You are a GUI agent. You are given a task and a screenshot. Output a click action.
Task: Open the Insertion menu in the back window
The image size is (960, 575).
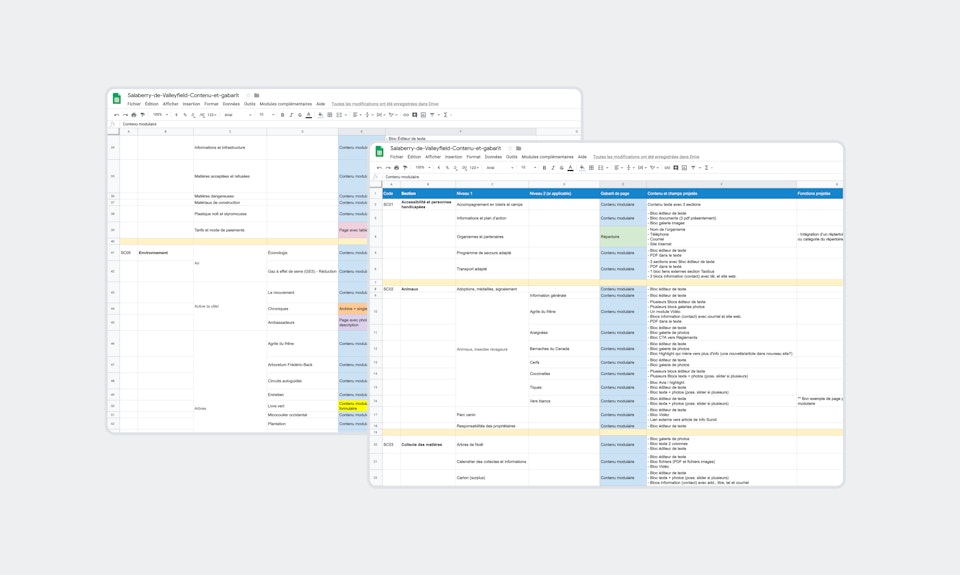pyautogui.click(x=189, y=103)
